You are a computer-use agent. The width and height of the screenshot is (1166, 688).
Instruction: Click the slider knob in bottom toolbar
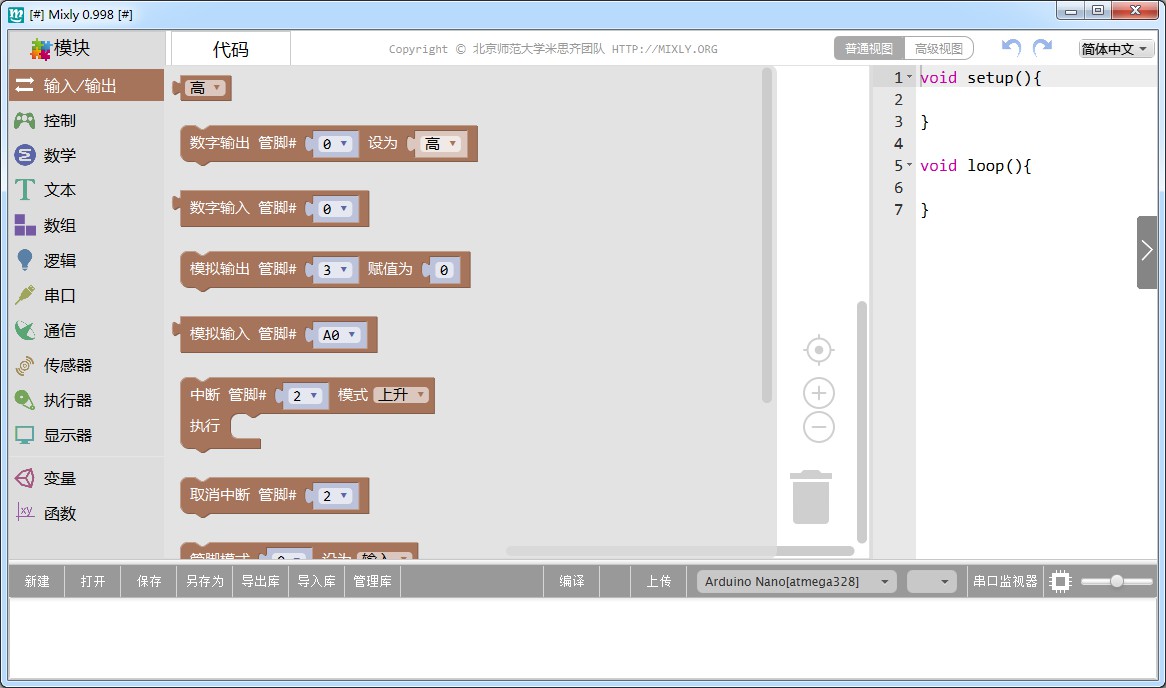1116,582
